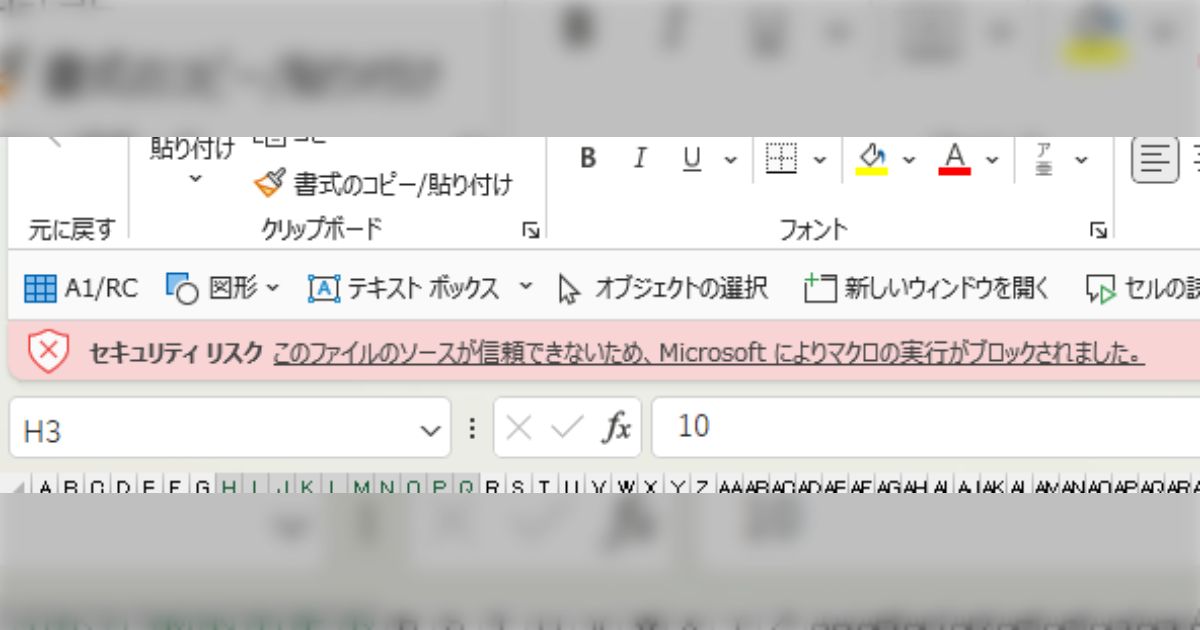Click the A1/RC reference style icon
This screenshot has width=1200, height=630.
41,289
